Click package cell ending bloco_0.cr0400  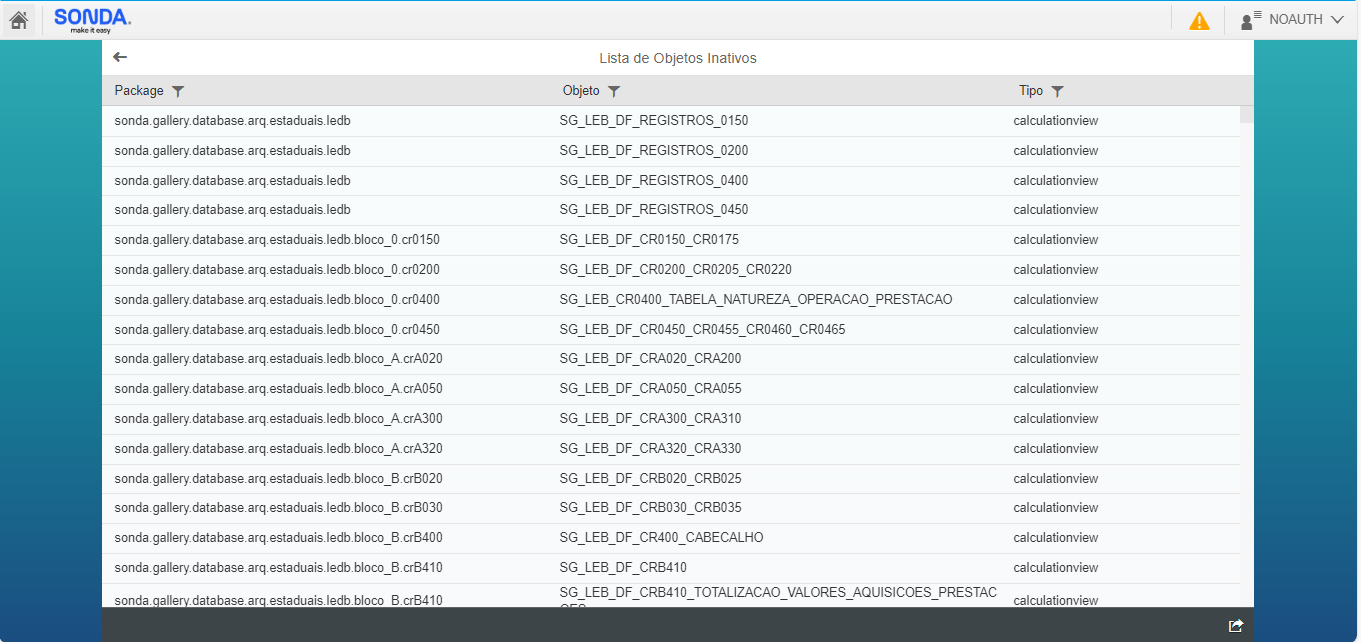click(277, 300)
